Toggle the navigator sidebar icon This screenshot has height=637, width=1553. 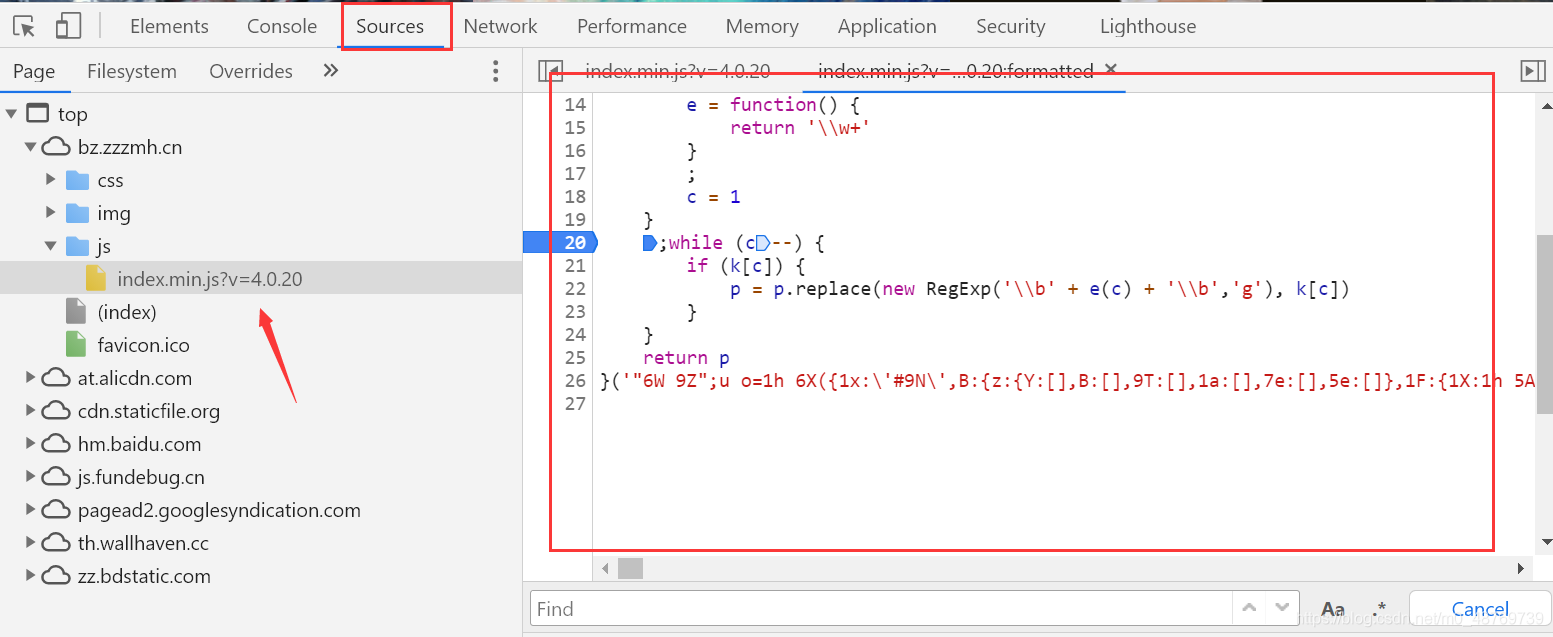point(550,71)
